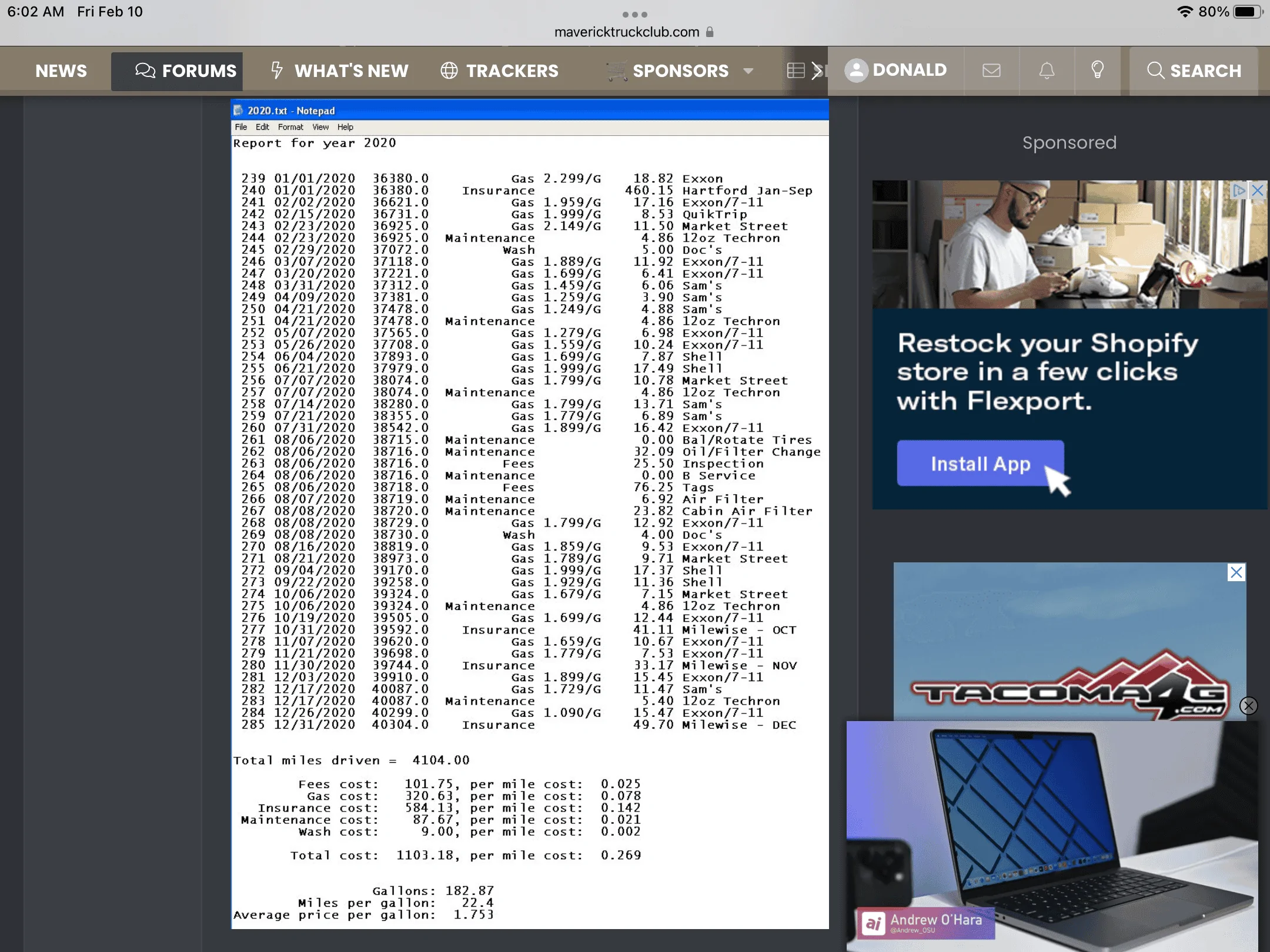1270x952 pixels.
Task: Click the table grid nav icon
Action: tap(796, 71)
